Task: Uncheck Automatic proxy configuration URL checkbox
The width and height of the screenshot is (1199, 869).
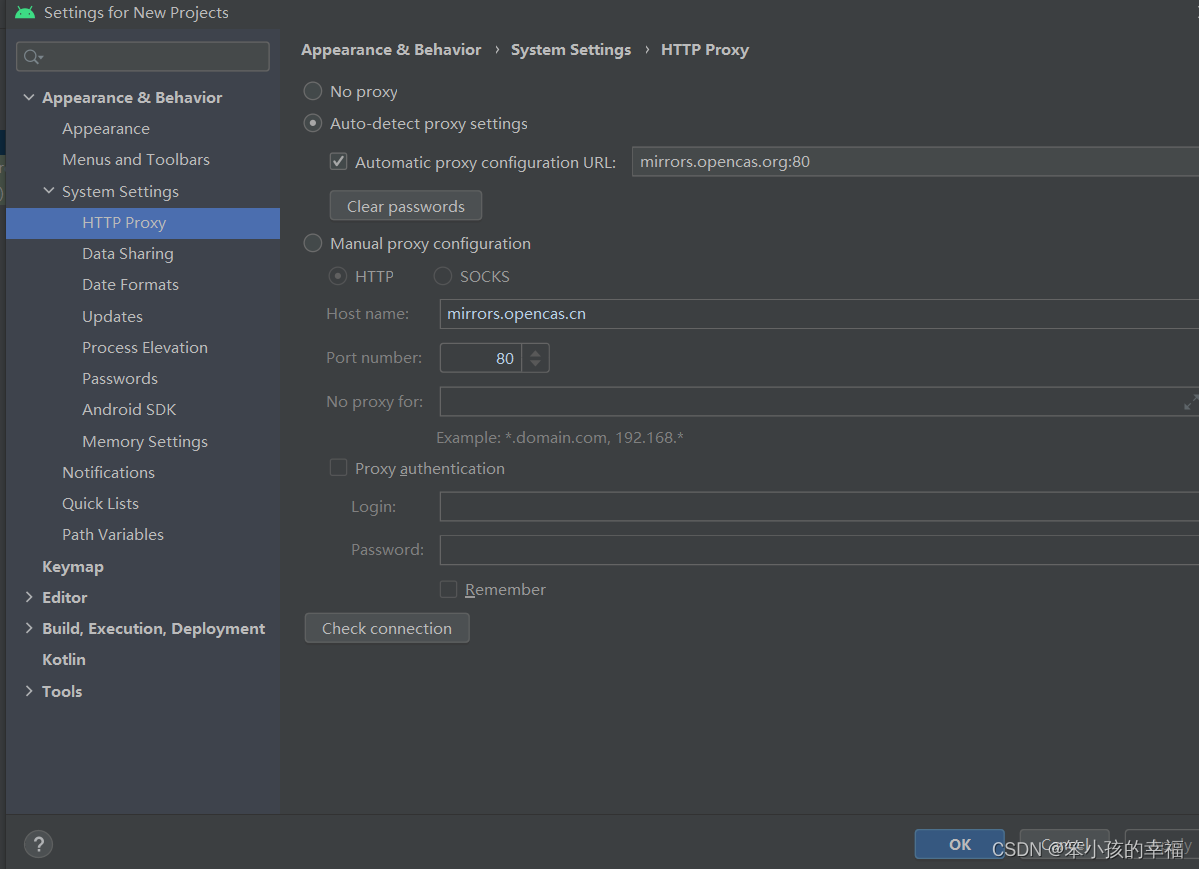Action: click(x=338, y=161)
